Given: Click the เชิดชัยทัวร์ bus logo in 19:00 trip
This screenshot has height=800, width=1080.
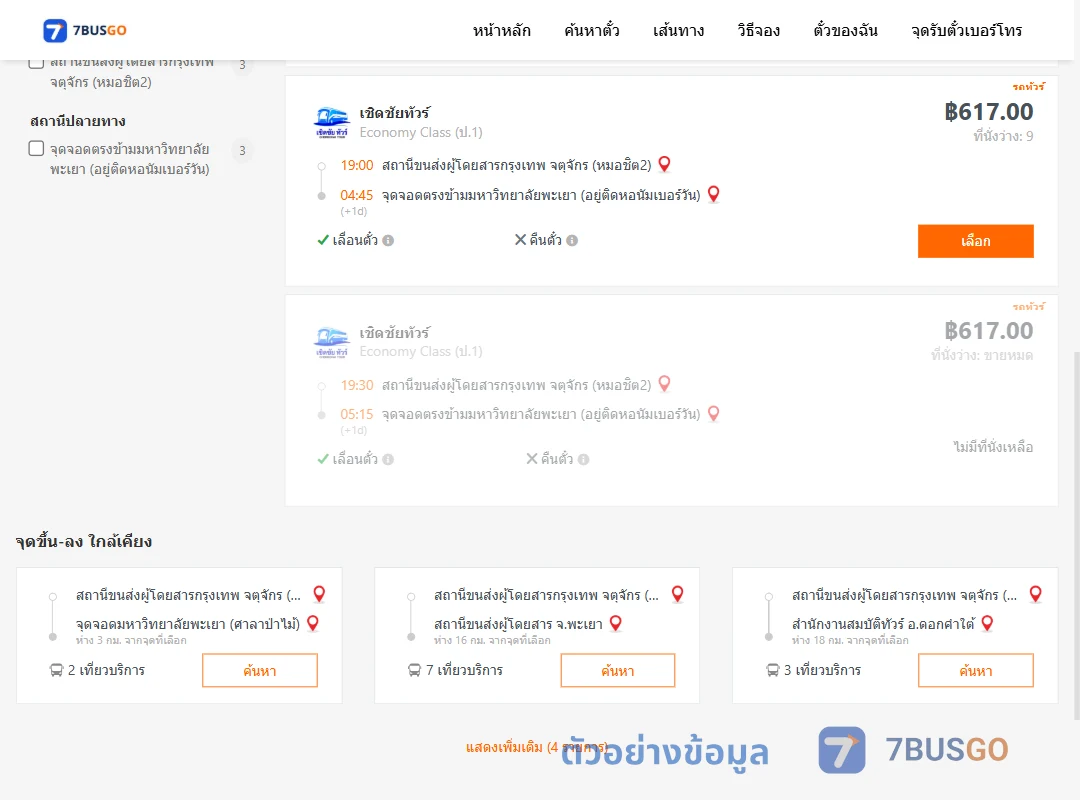Looking at the screenshot, I should 331,123.
